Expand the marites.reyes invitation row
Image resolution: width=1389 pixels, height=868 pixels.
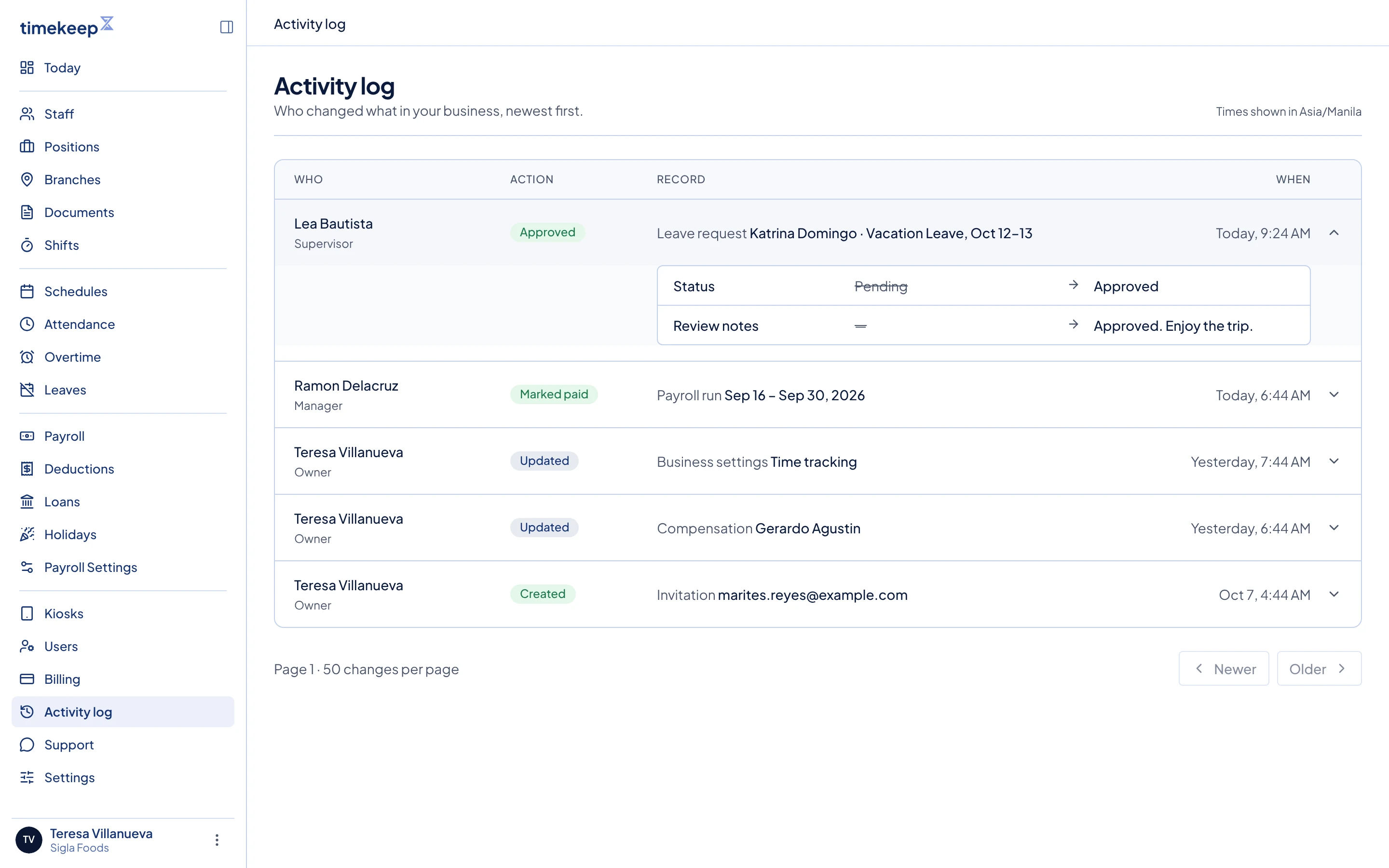pyautogui.click(x=1334, y=594)
